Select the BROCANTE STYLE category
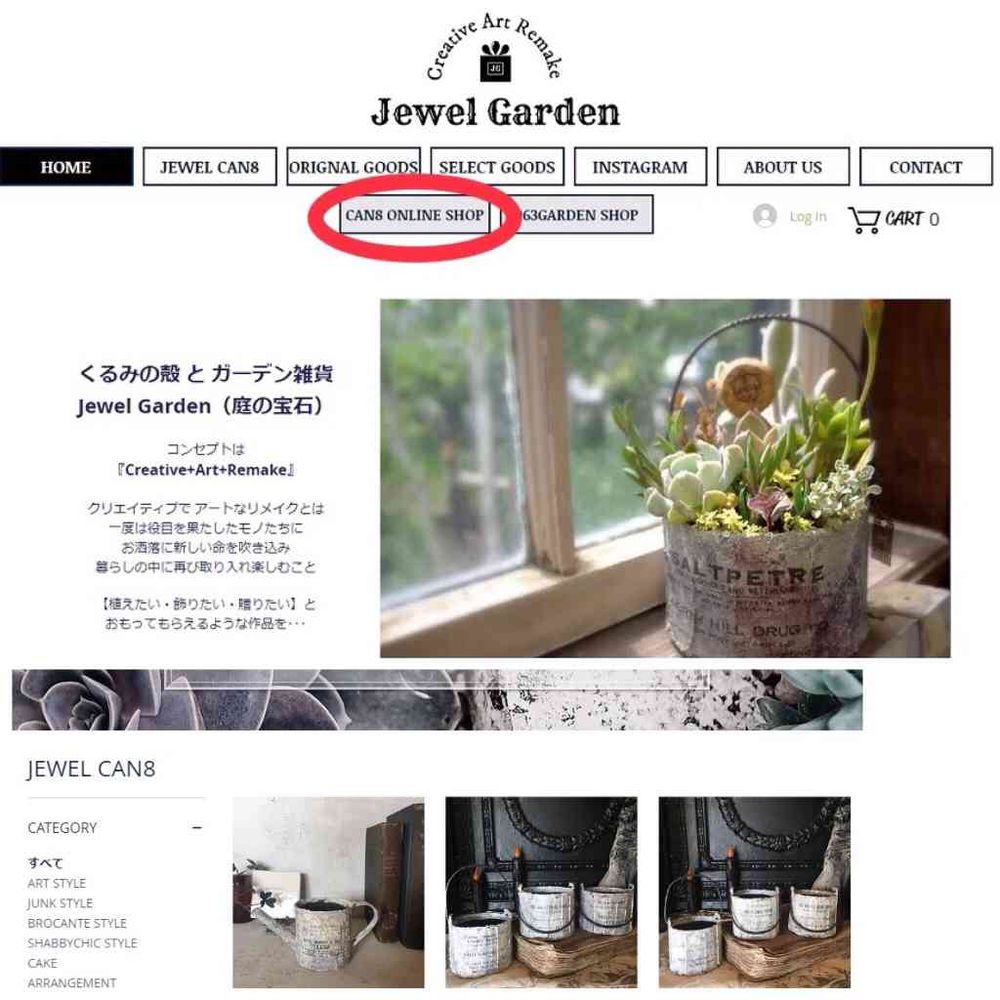Image resolution: width=1000 pixels, height=1000 pixels. (x=77, y=923)
